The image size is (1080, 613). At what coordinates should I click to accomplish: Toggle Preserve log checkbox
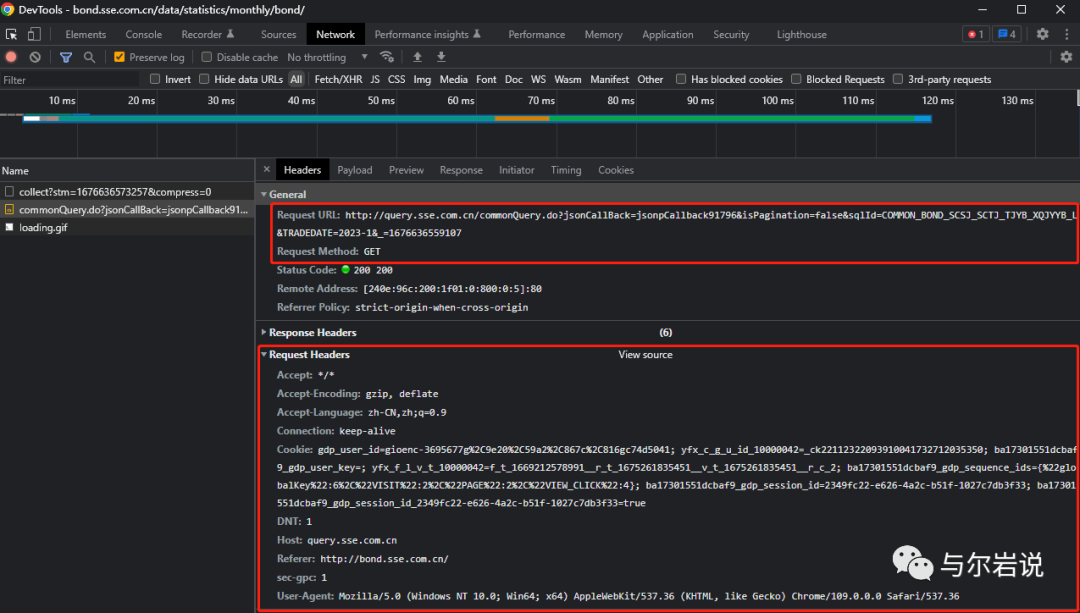pos(119,57)
